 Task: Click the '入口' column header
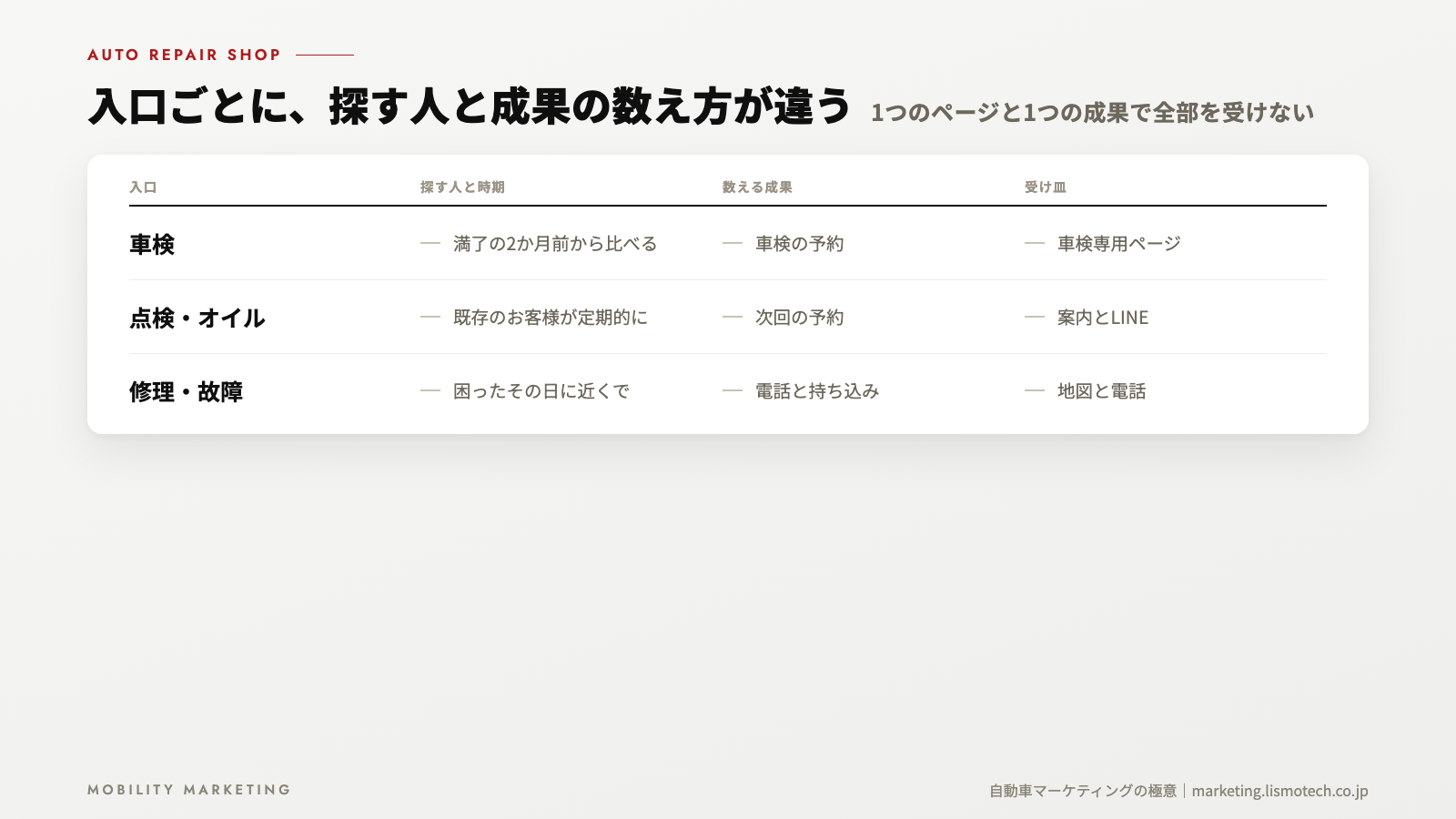pos(143,187)
